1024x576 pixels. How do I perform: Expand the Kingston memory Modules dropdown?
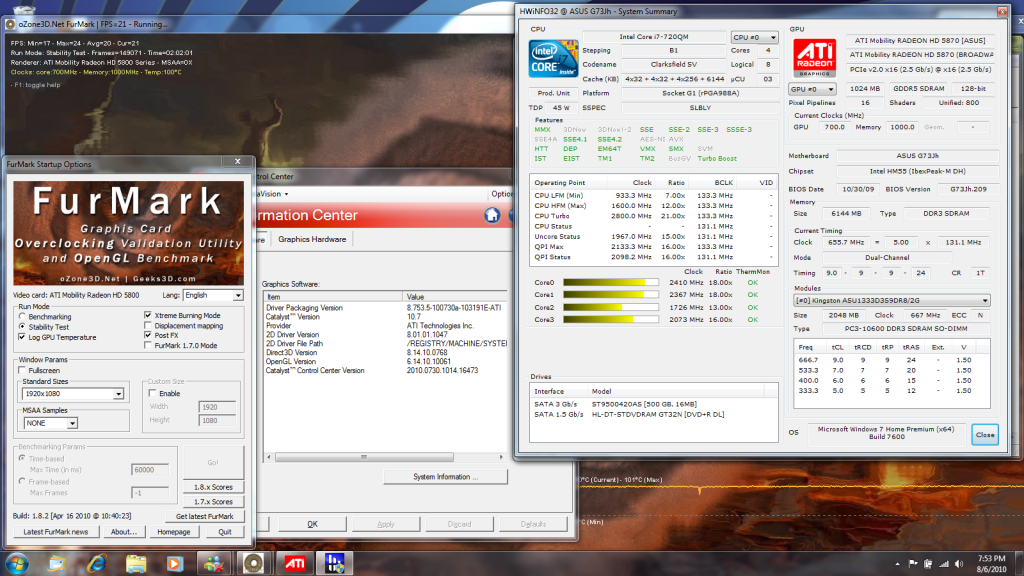coord(891,300)
